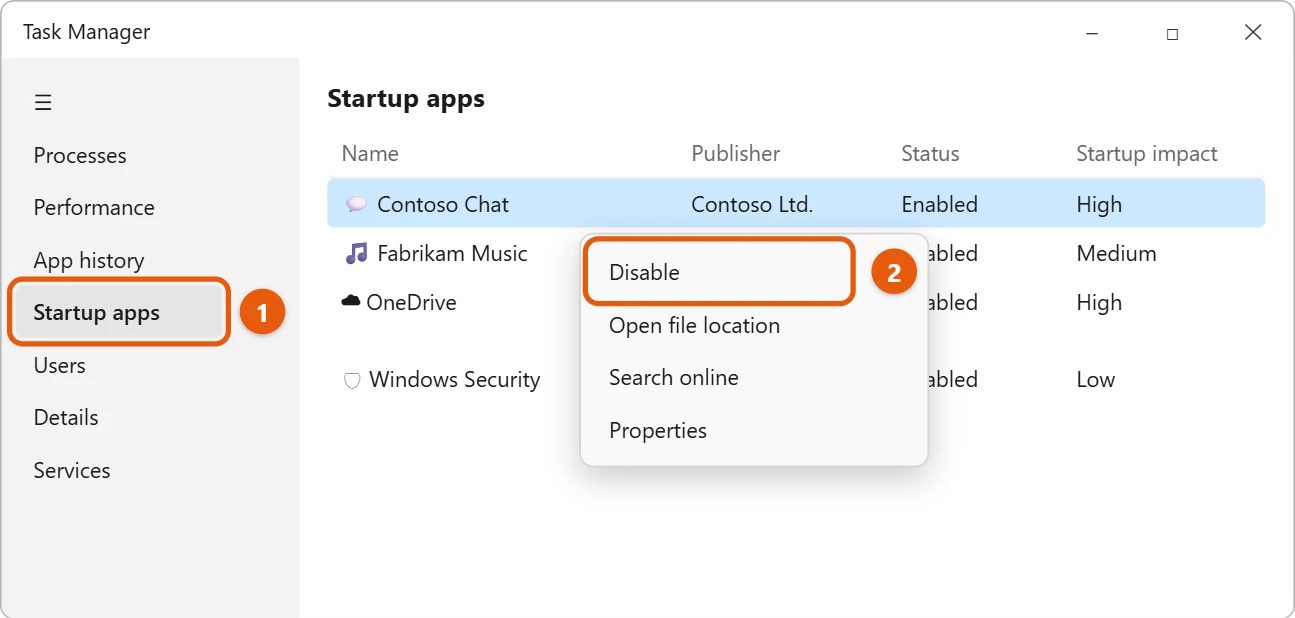Choose Search online in the context menu
This screenshot has height=618, width=1295.
(674, 377)
